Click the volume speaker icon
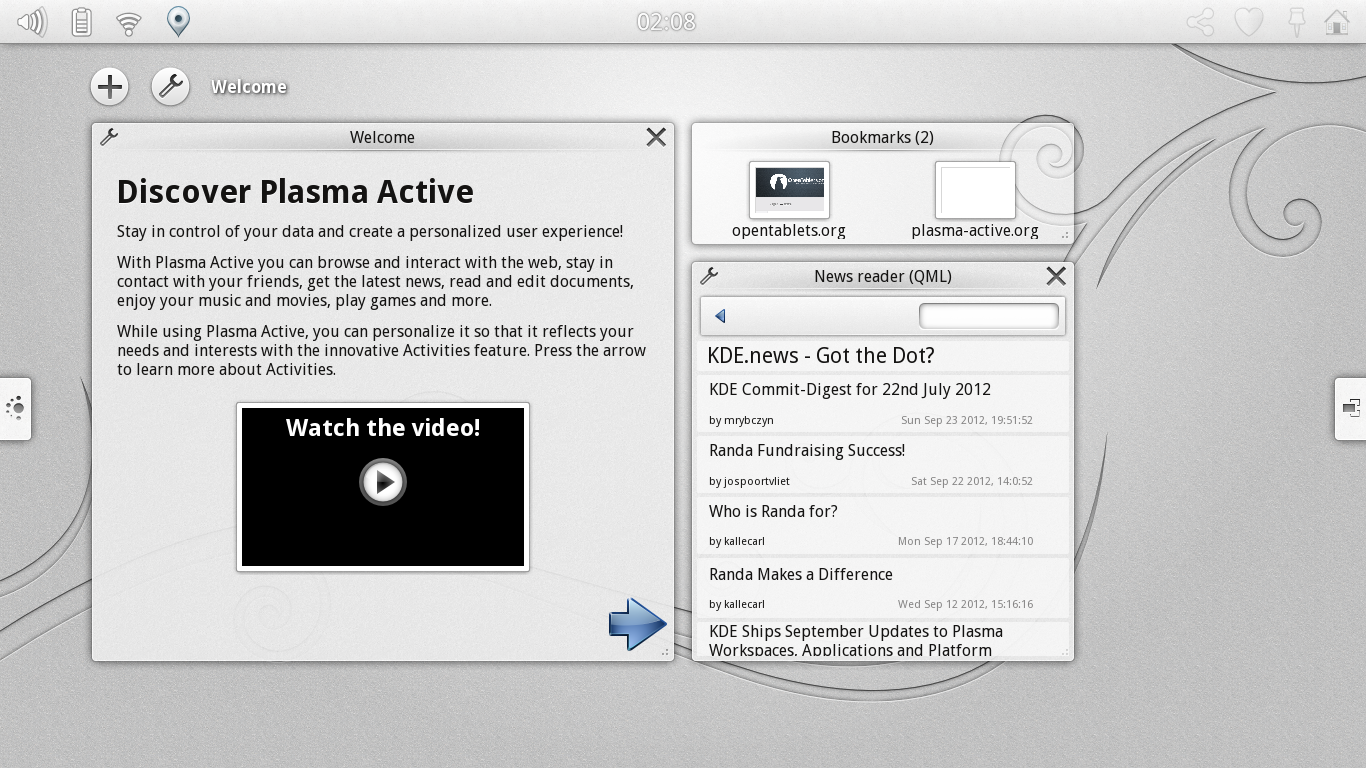 (32, 22)
